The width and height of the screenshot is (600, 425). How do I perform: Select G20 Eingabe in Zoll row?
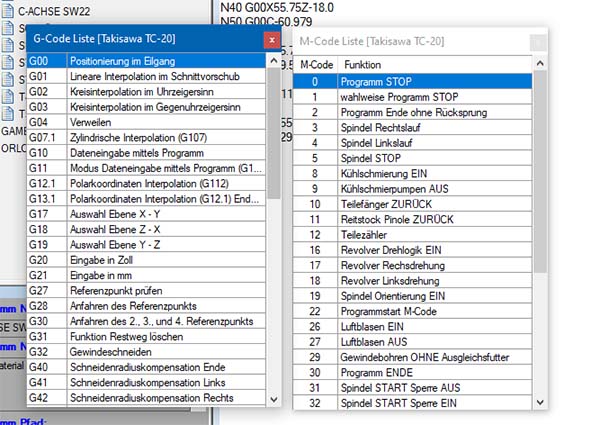click(x=146, y=260)
